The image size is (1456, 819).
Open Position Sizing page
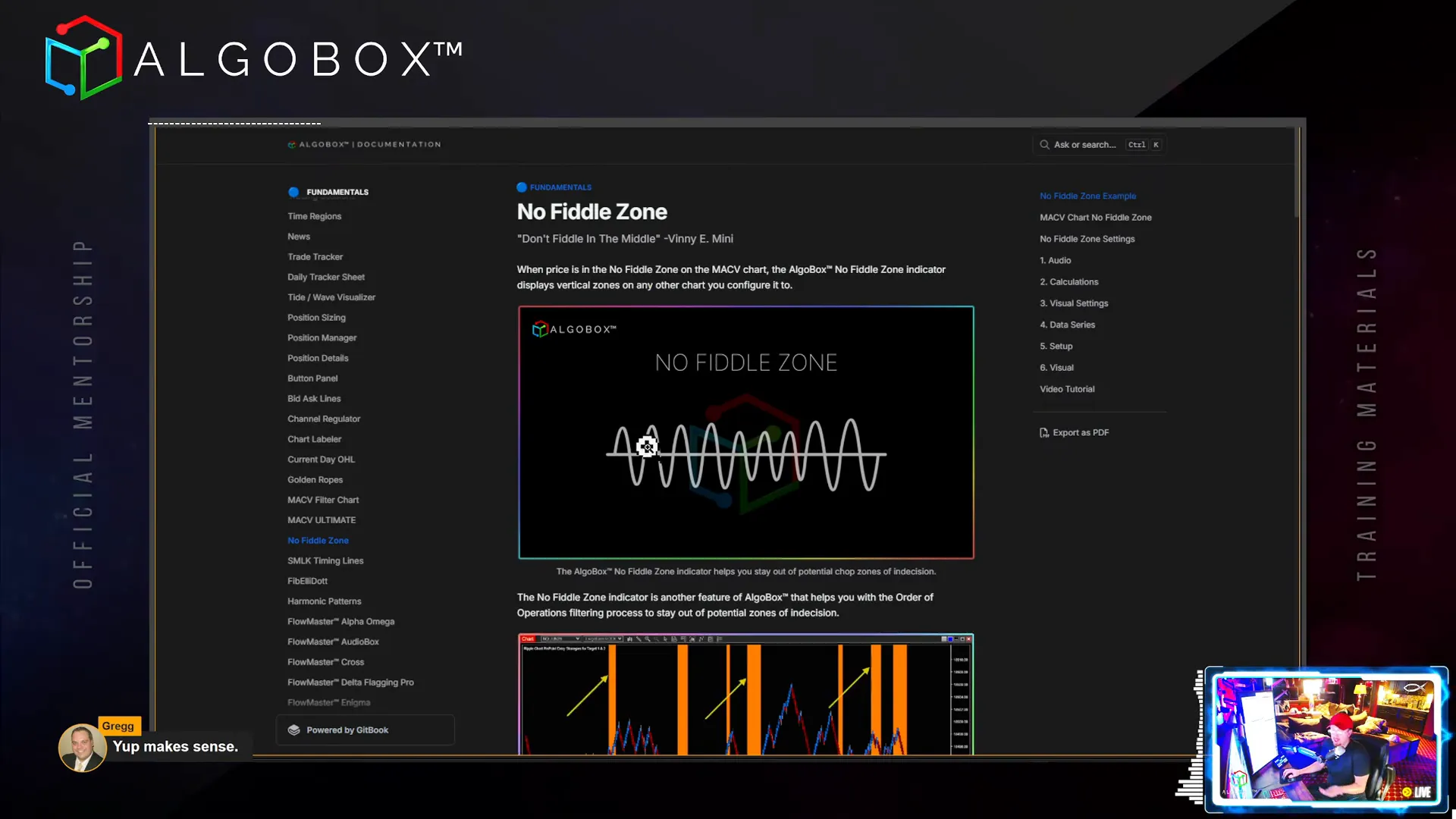click(316, 318)
